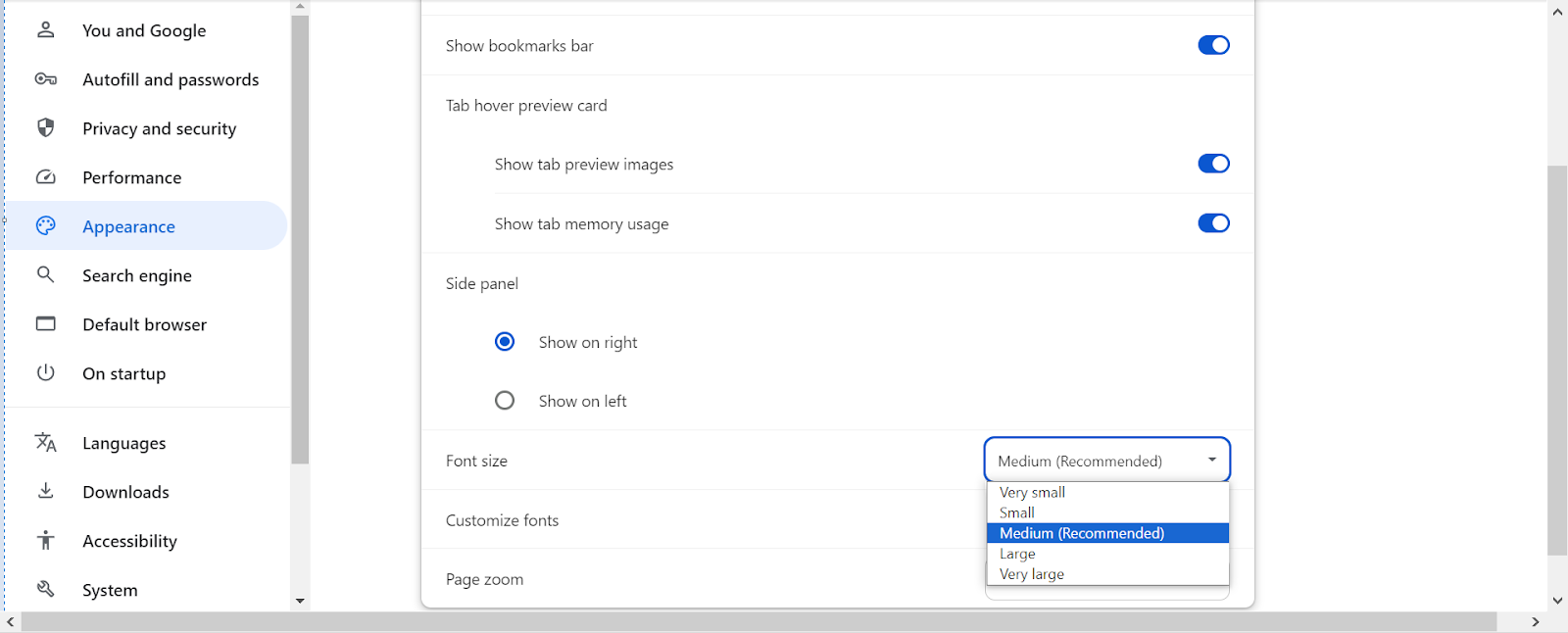
Task: Open Autofill and passwords section
Action: (x=171, y=79)
